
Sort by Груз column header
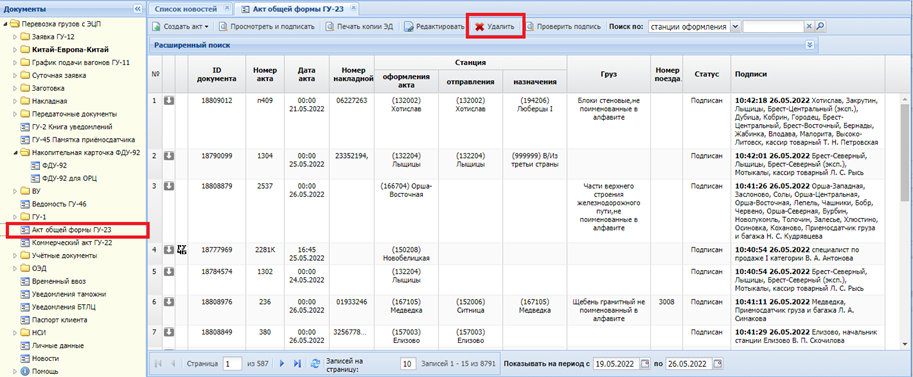tap(609, 73)
